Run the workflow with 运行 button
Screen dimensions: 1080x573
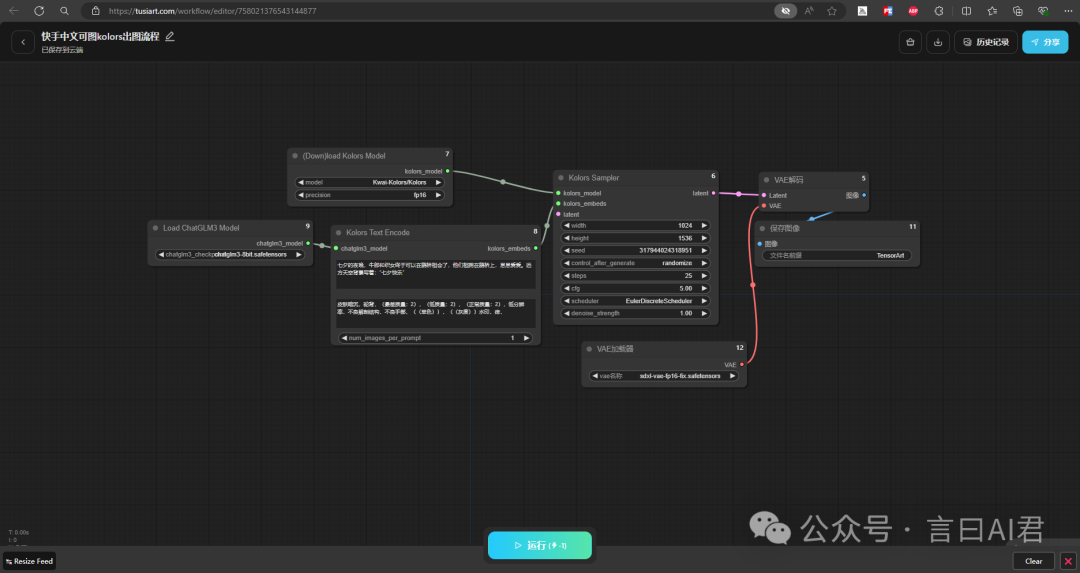540,545
